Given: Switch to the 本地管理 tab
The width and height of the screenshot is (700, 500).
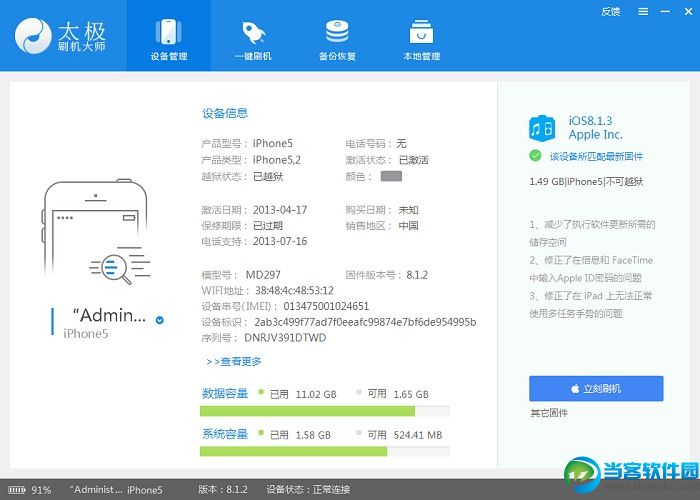Looking at the screenshot, I should pyautogui.click(x=421, y=39).
